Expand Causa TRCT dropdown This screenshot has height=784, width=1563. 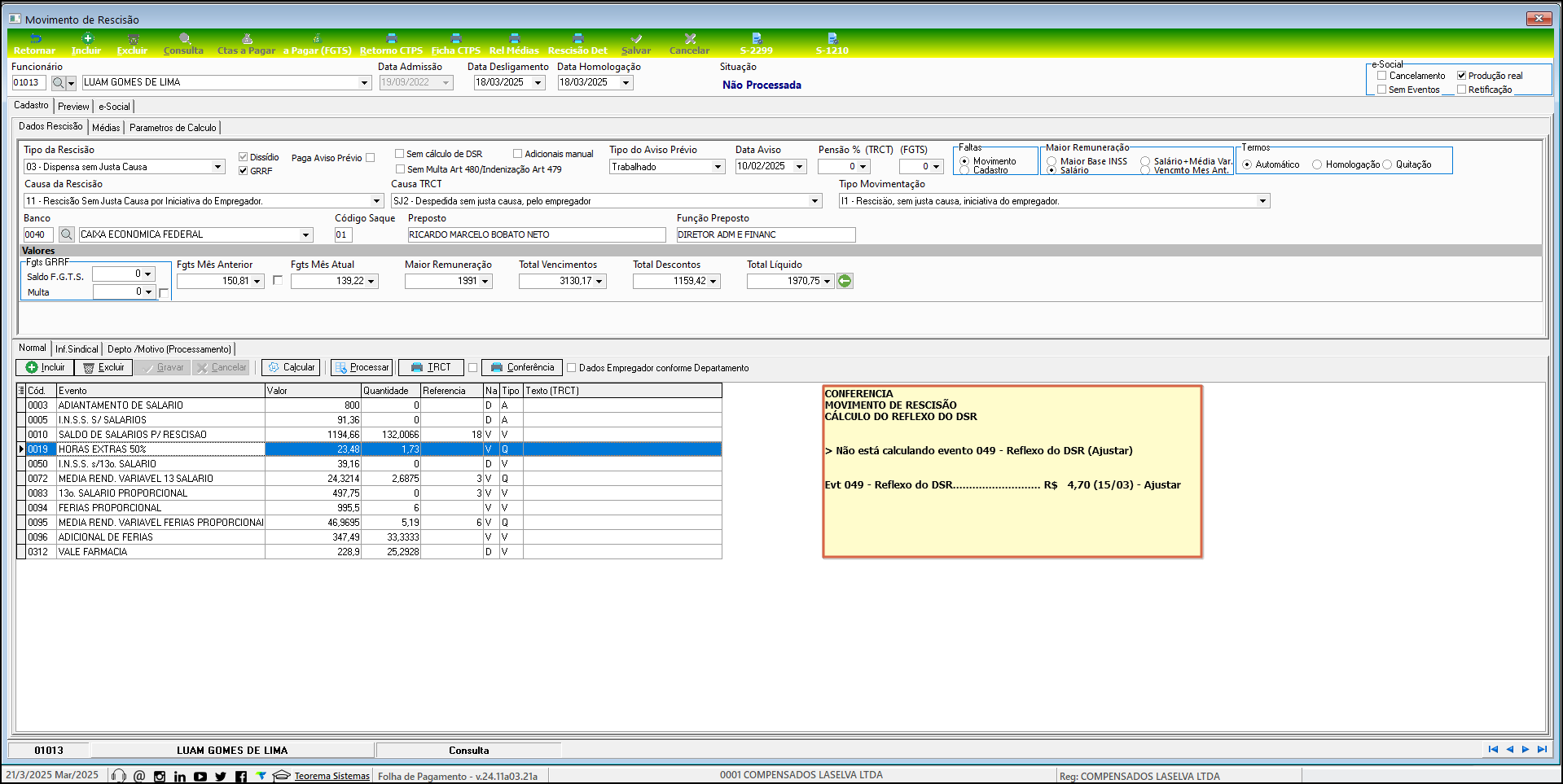pyautogui.click(x=814, y=201)
